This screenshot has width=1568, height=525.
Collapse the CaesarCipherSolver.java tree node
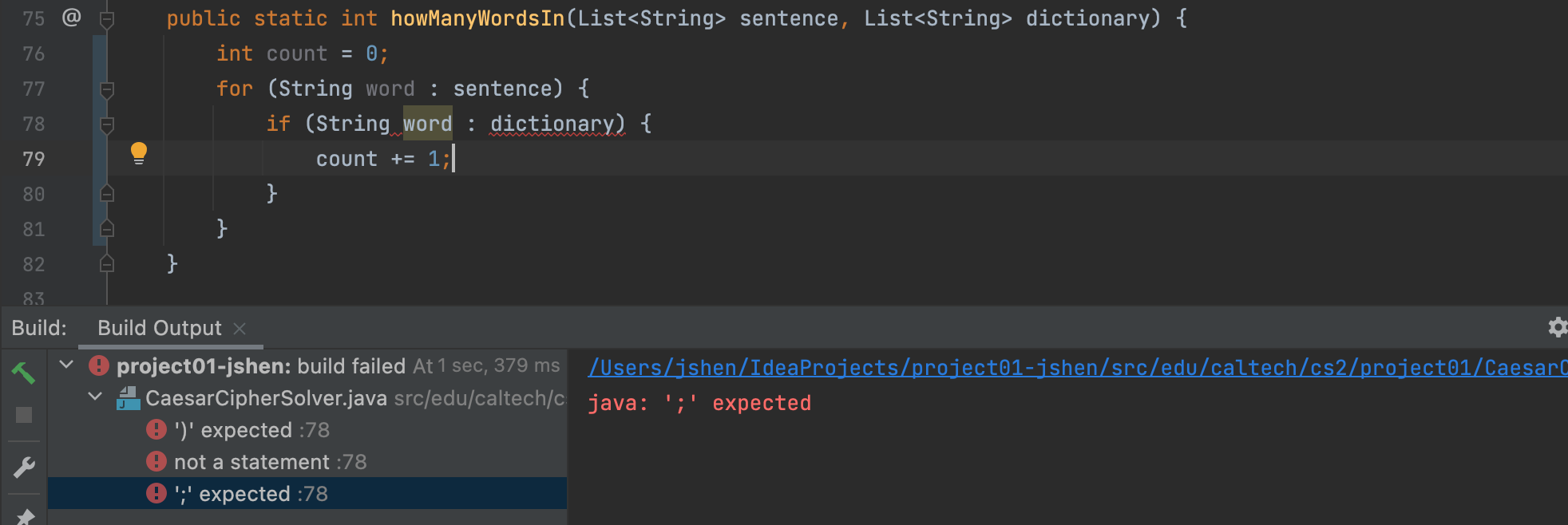point(95,397)
